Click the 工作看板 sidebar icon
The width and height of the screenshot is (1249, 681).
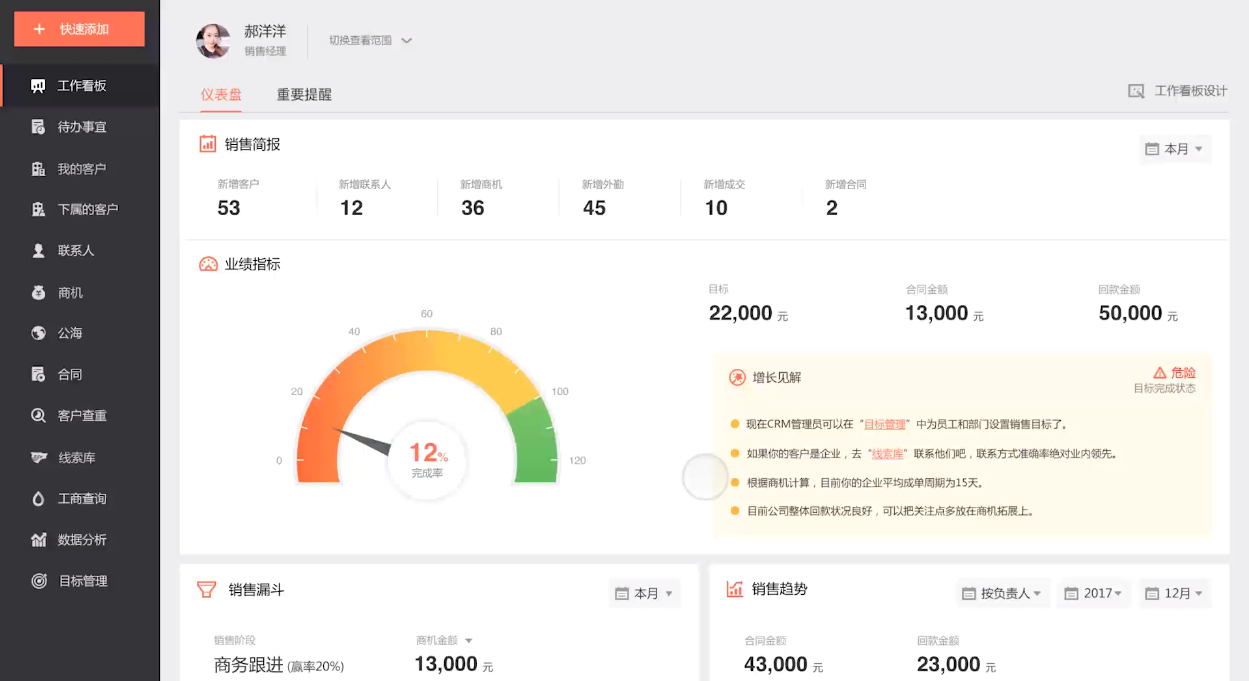(x=39, y=86)
